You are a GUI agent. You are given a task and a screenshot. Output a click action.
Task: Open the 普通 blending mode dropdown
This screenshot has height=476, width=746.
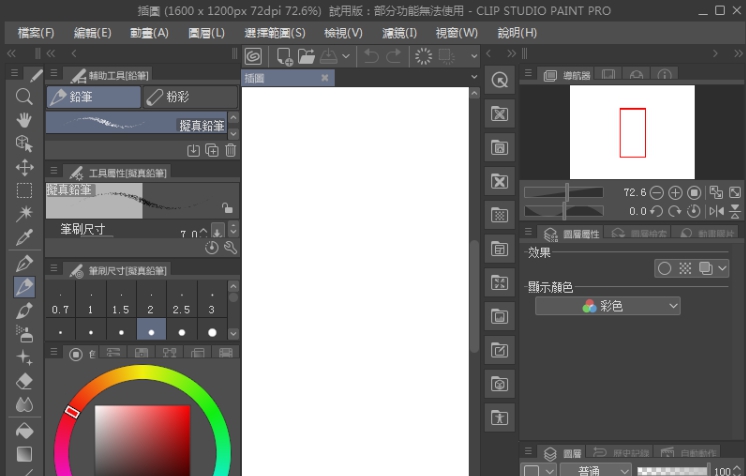click(x=595, y=470)
